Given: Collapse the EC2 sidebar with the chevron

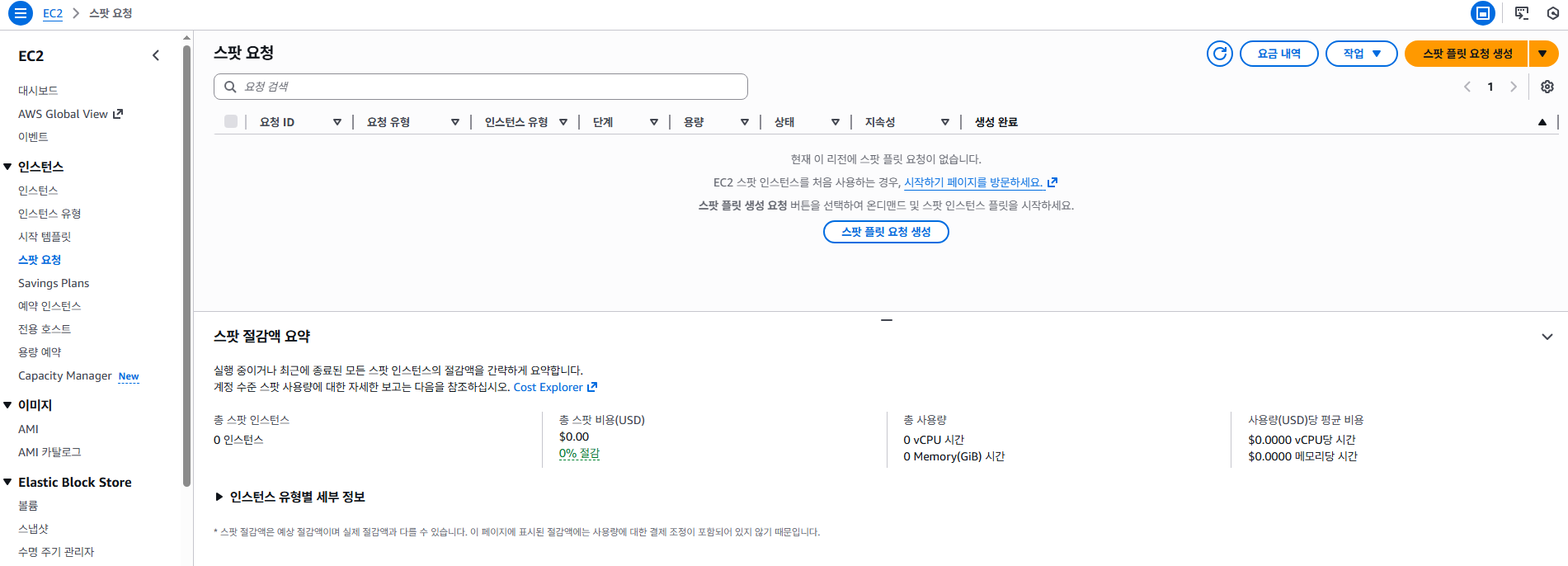Looking at the screenshot, I should [x=156, y=55].
